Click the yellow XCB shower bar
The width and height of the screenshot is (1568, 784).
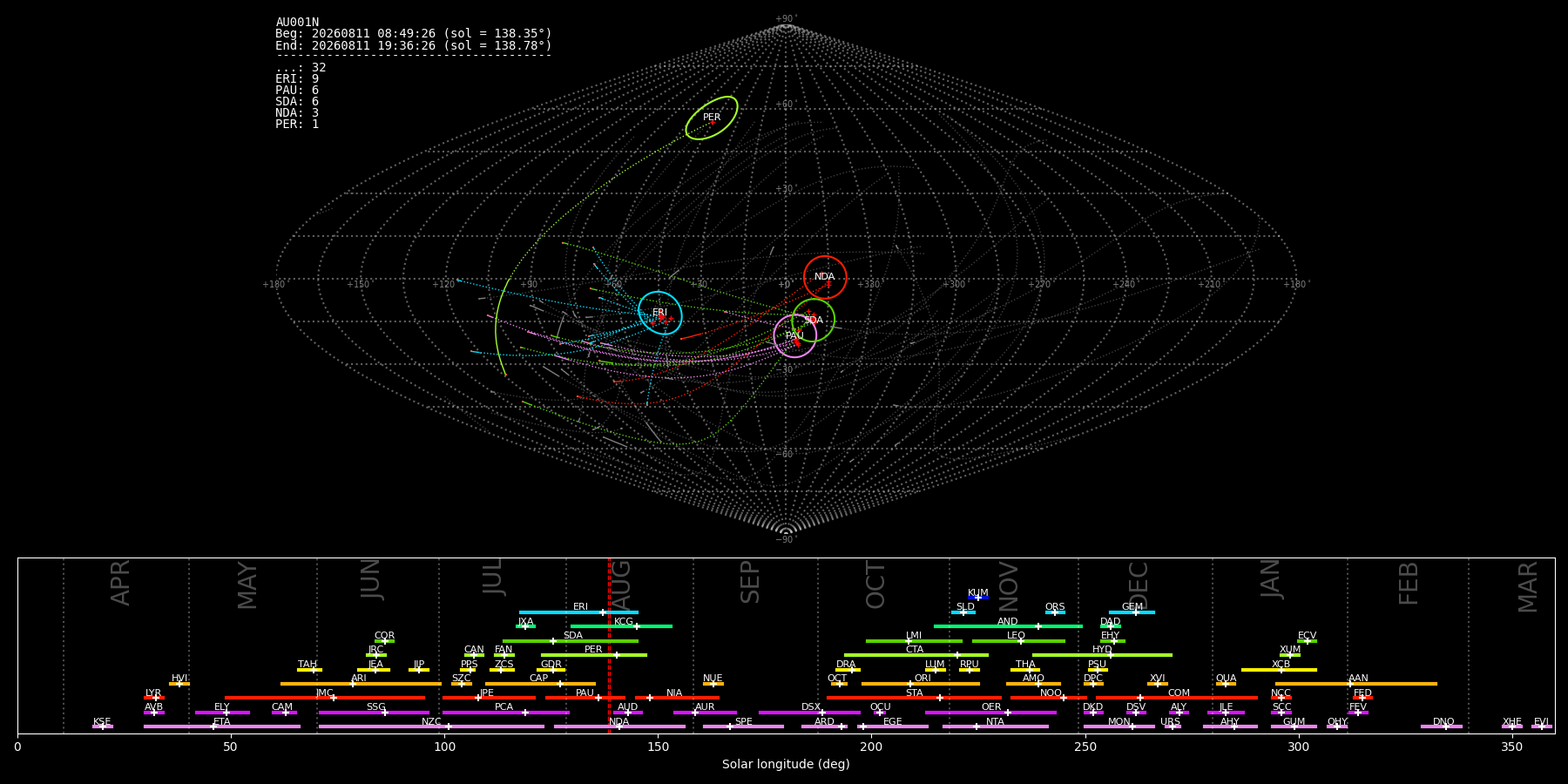click(x=1279, y=670)
